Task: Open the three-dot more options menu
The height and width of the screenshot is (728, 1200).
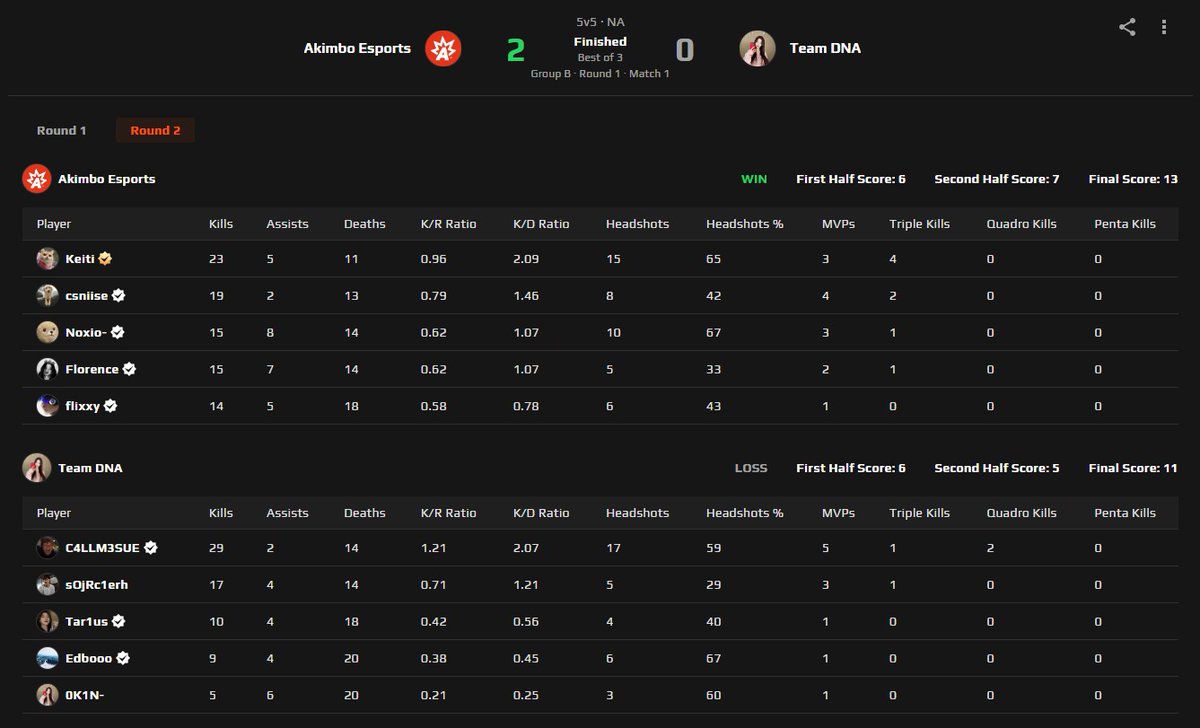Action: (1164, 27)
